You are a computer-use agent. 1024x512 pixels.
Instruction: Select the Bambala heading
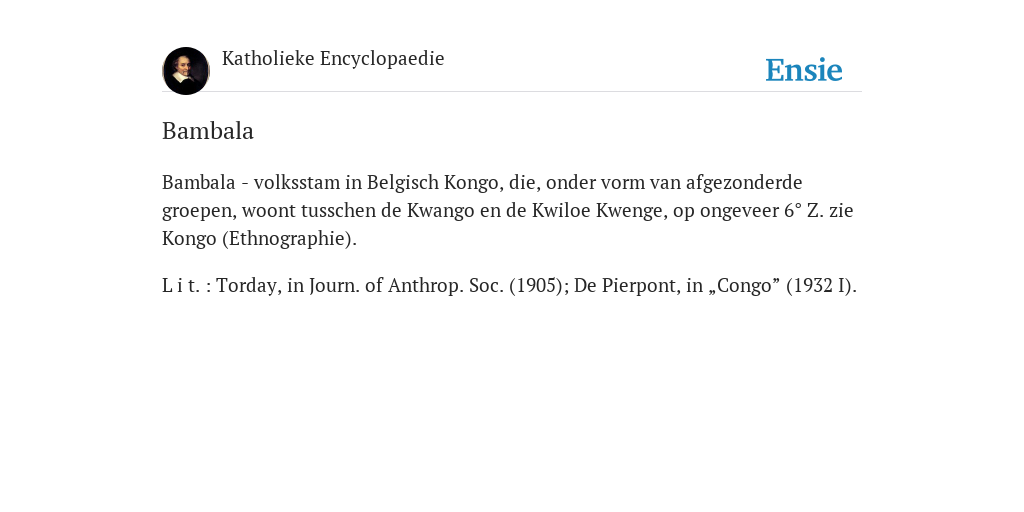click(208, 131)
